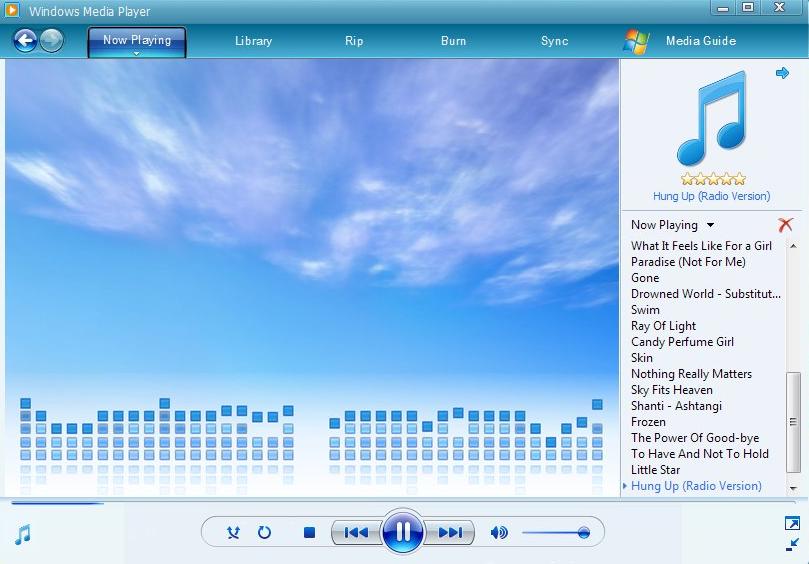Select What It Feels Like For a Girl
Image resolution: width=809 pixels, height=564 pixels.
701,246
